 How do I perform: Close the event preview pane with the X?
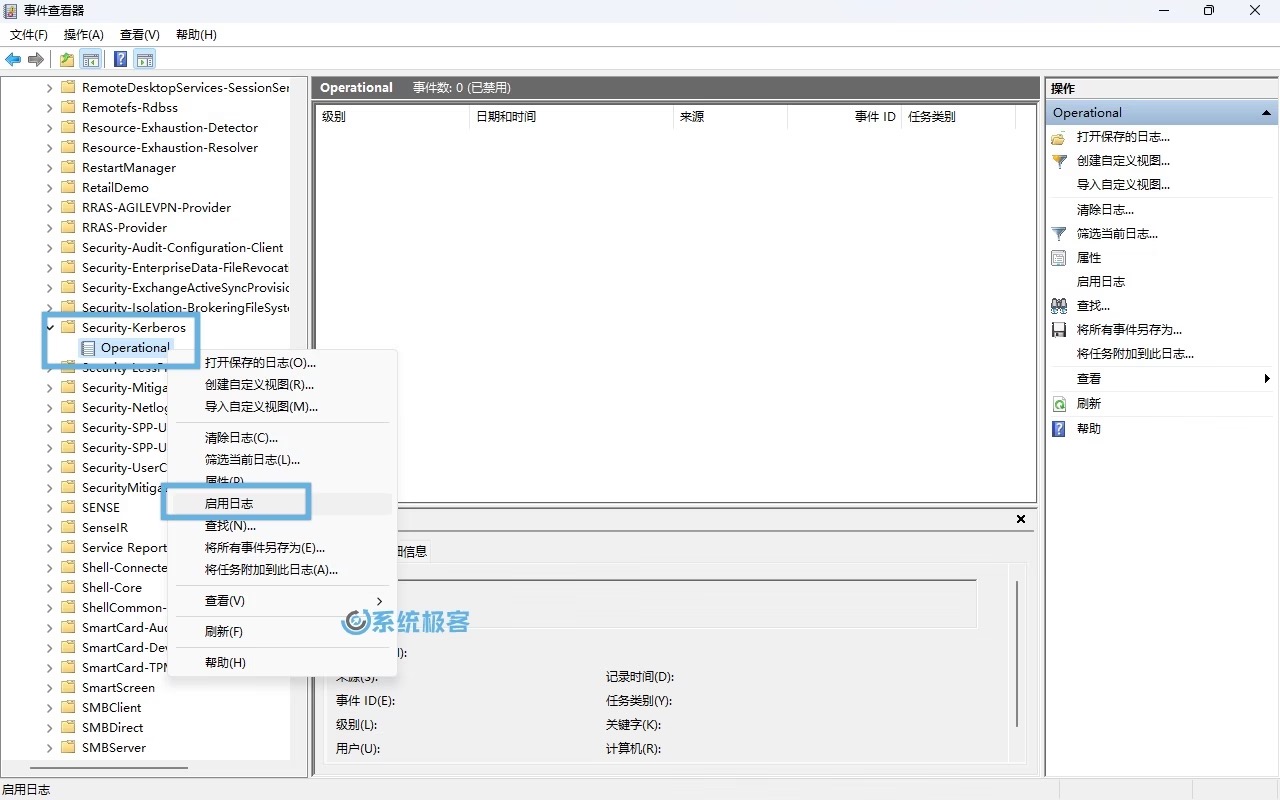[x=1021, y=519]
